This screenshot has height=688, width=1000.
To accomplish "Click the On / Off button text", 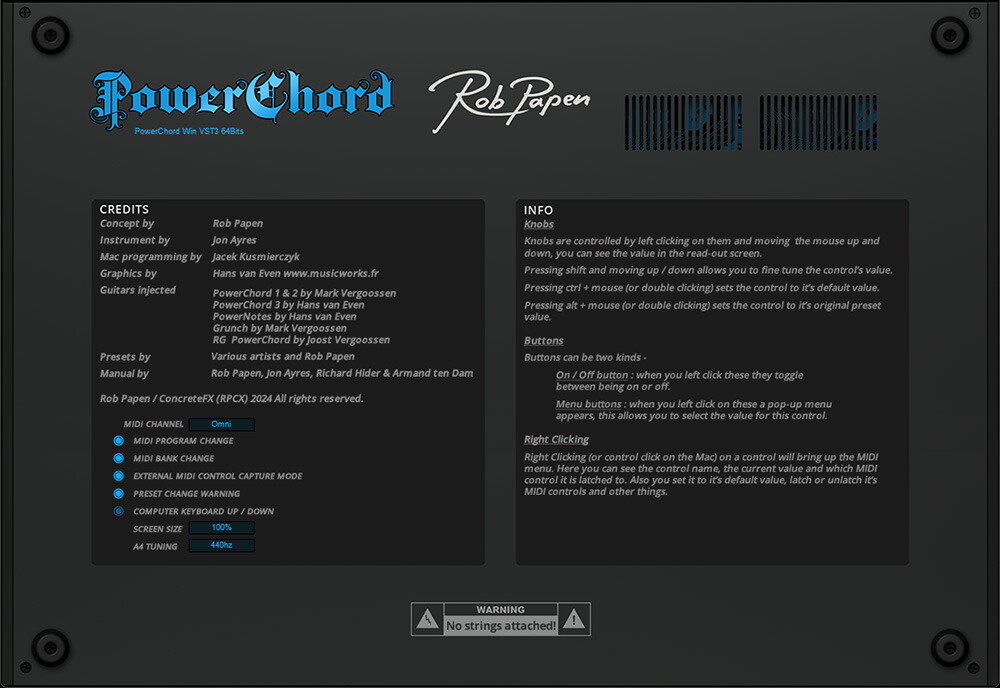I will coord(592,375).
